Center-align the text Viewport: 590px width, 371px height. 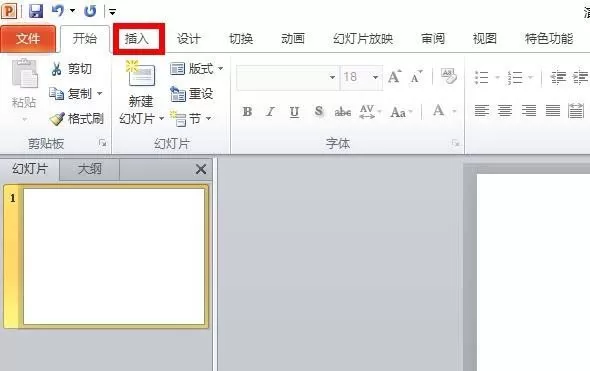click(x=505, y=111)
